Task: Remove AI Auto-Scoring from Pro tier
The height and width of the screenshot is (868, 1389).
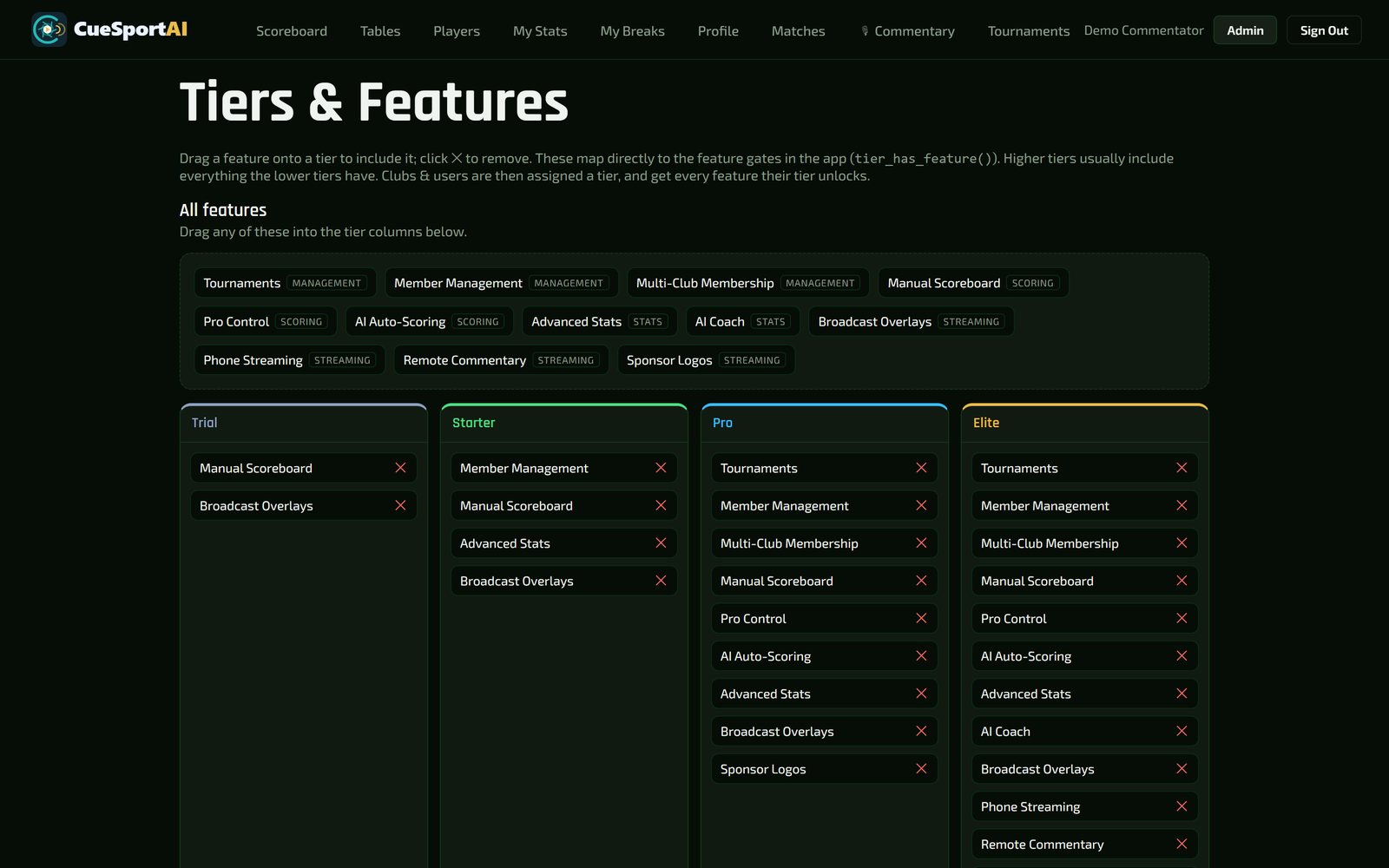Action: [921, 656]
